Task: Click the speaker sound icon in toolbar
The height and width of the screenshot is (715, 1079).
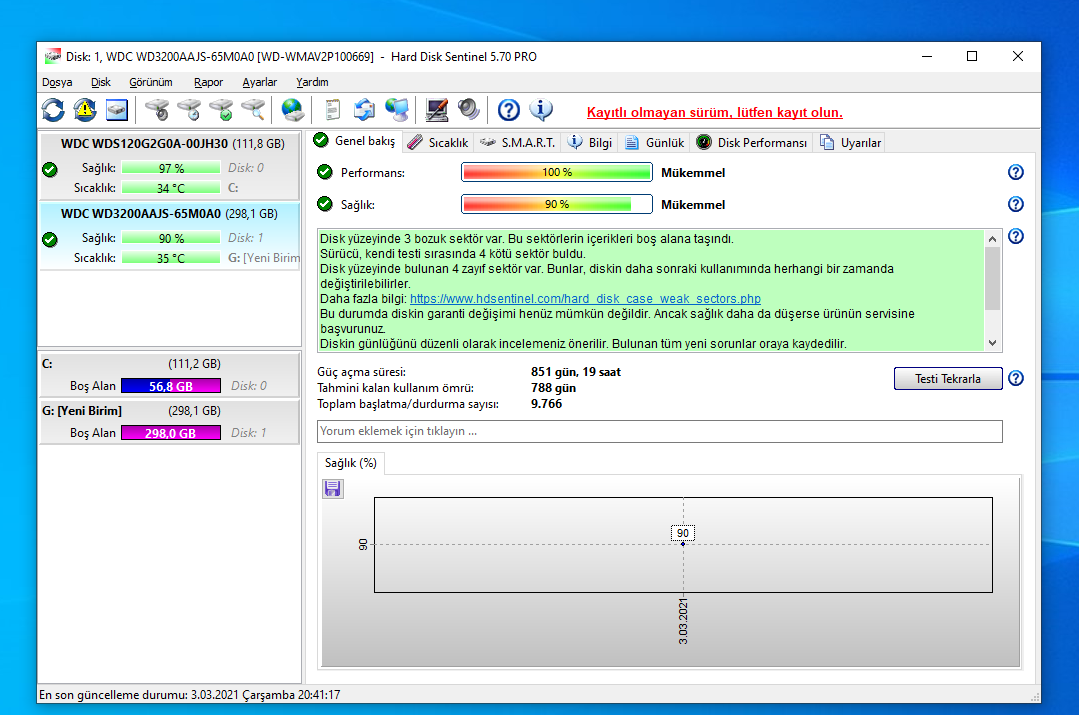Action: [x=468, y=109]
